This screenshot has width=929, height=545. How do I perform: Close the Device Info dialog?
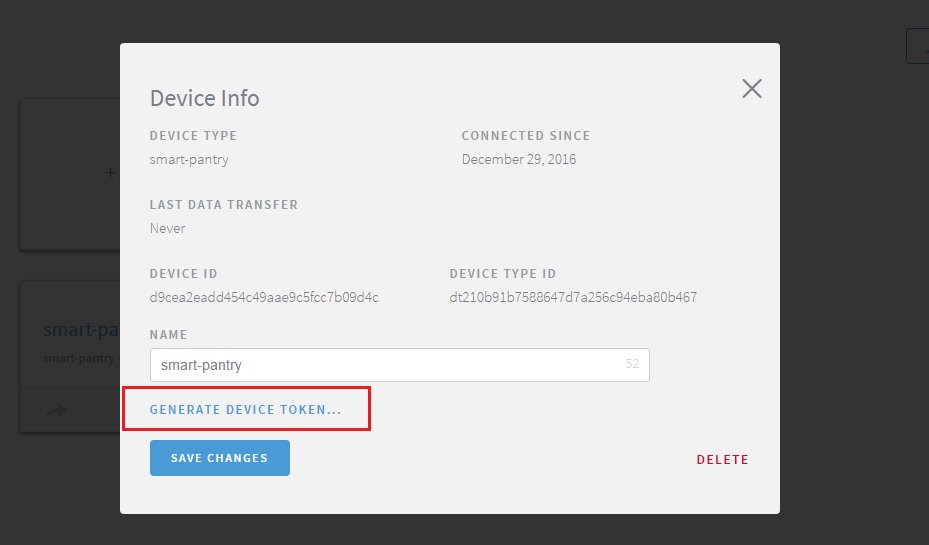pyautogui.click(x=752, y=89)
